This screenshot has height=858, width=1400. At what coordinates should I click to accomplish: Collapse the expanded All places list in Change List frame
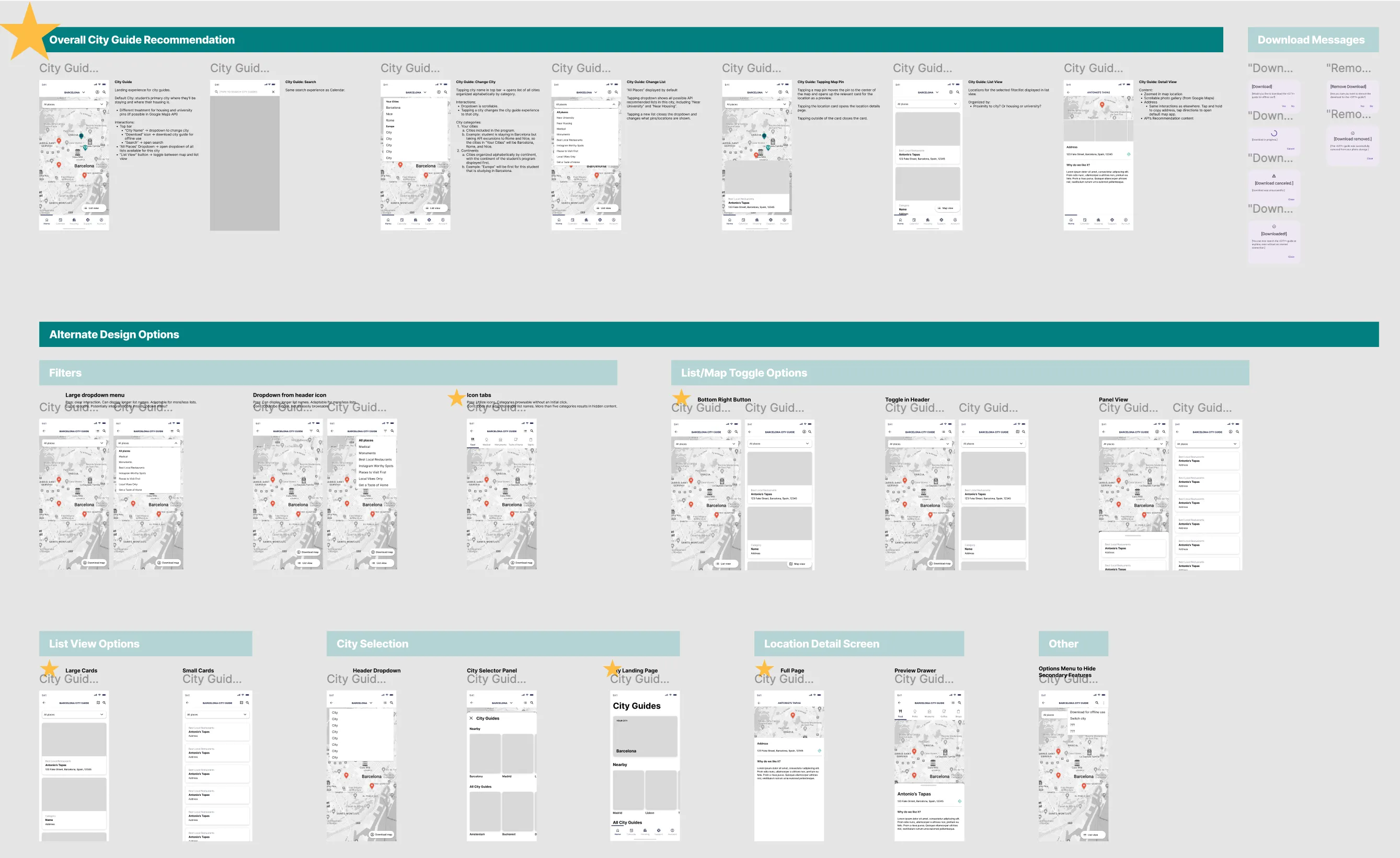point(613,105)
